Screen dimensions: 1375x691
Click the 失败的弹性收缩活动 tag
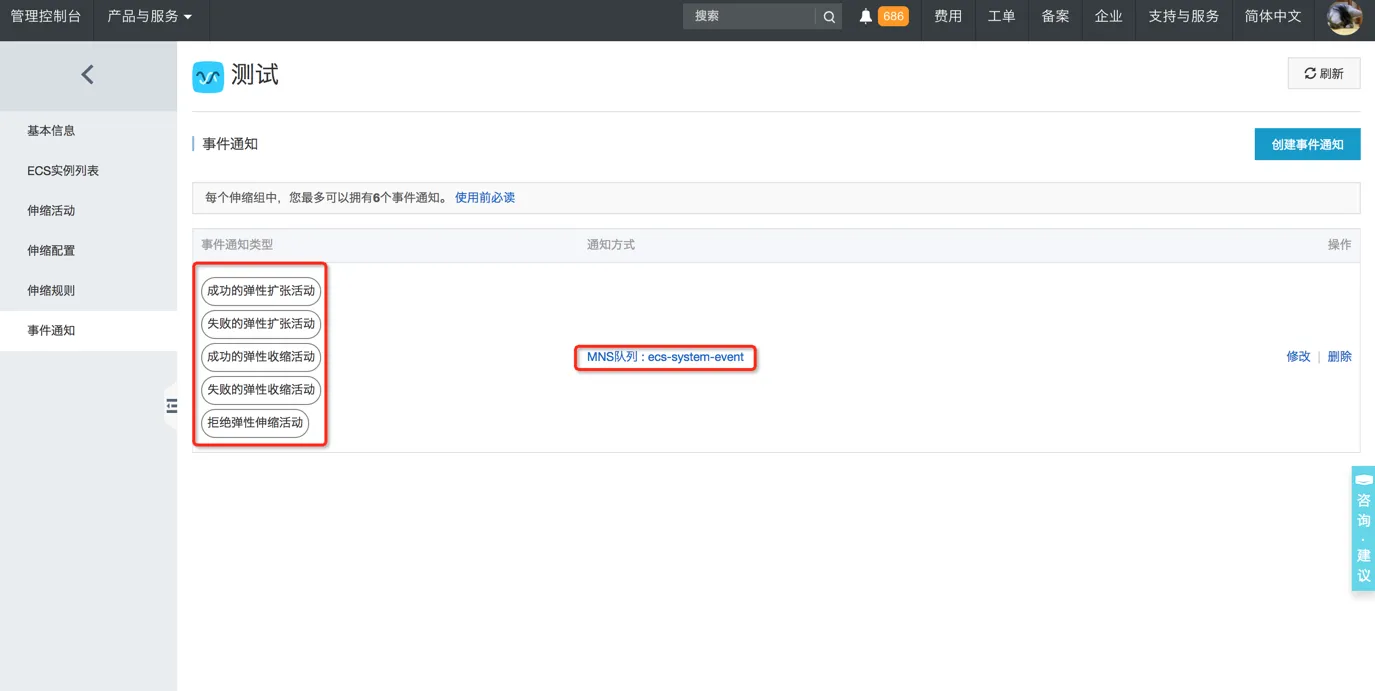coord(261,390)
